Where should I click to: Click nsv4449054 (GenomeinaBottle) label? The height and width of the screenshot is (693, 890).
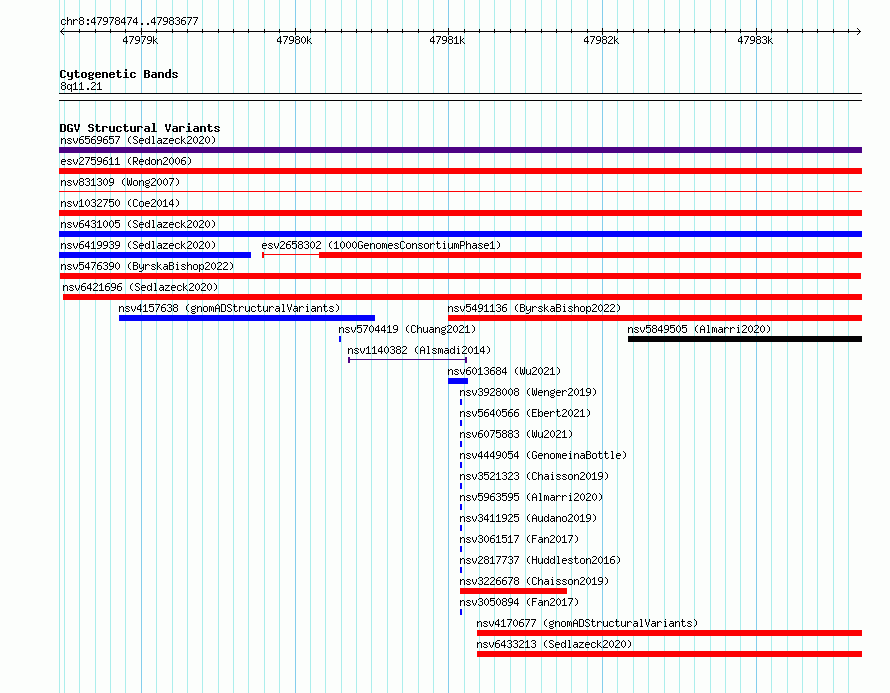pyautogui.click(x=543, y=455)
